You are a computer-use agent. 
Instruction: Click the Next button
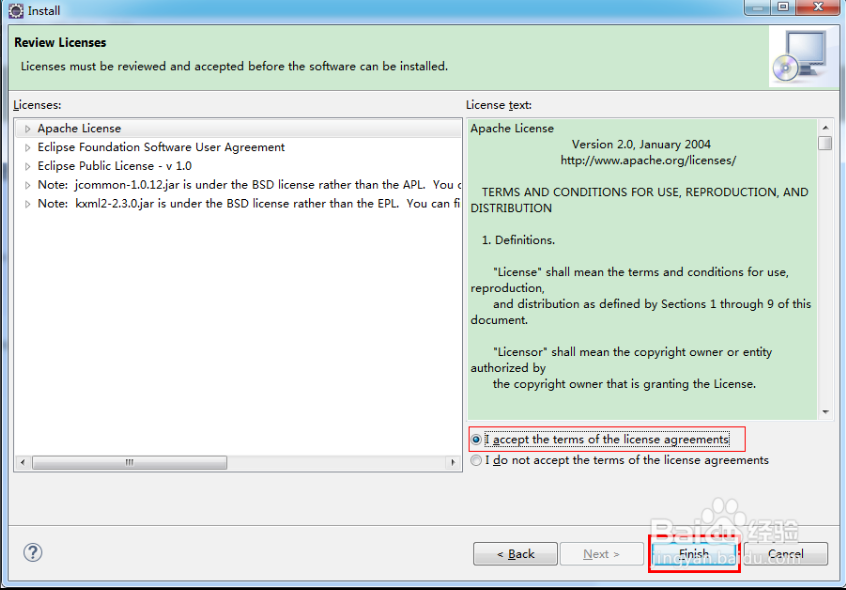point(602,553)
